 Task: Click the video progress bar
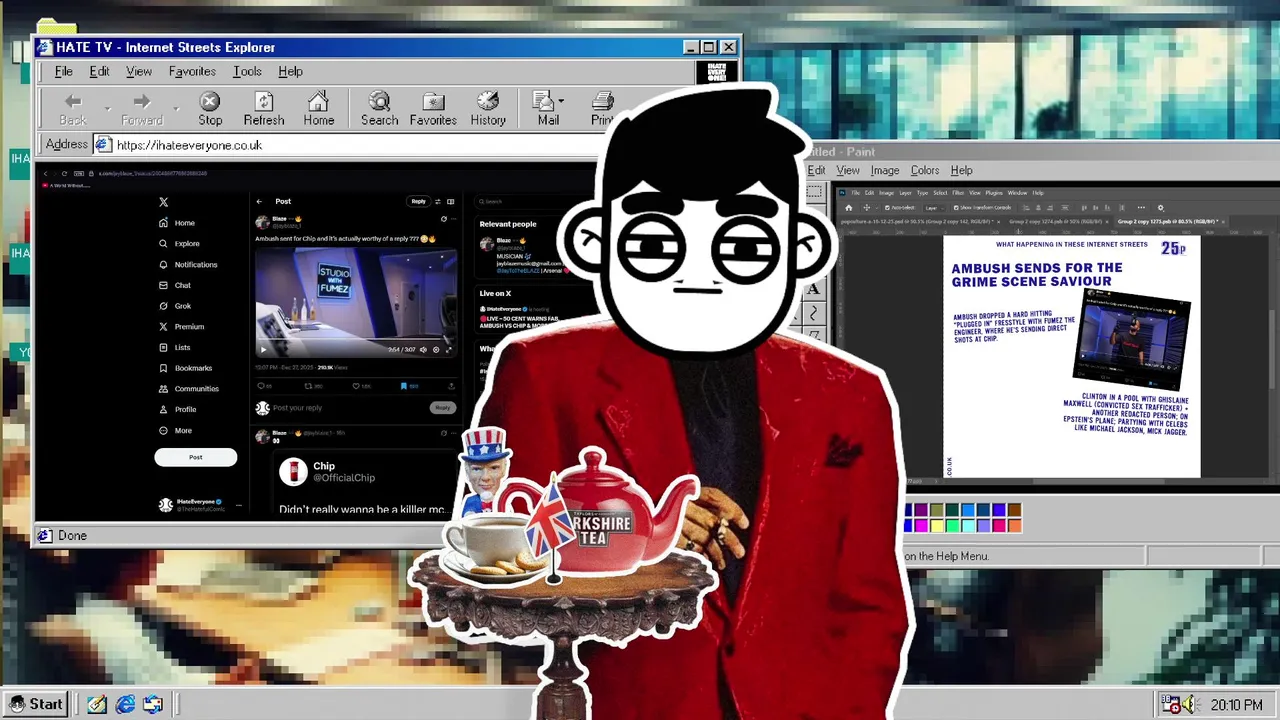pyautogui.click(x=356, y=338)
